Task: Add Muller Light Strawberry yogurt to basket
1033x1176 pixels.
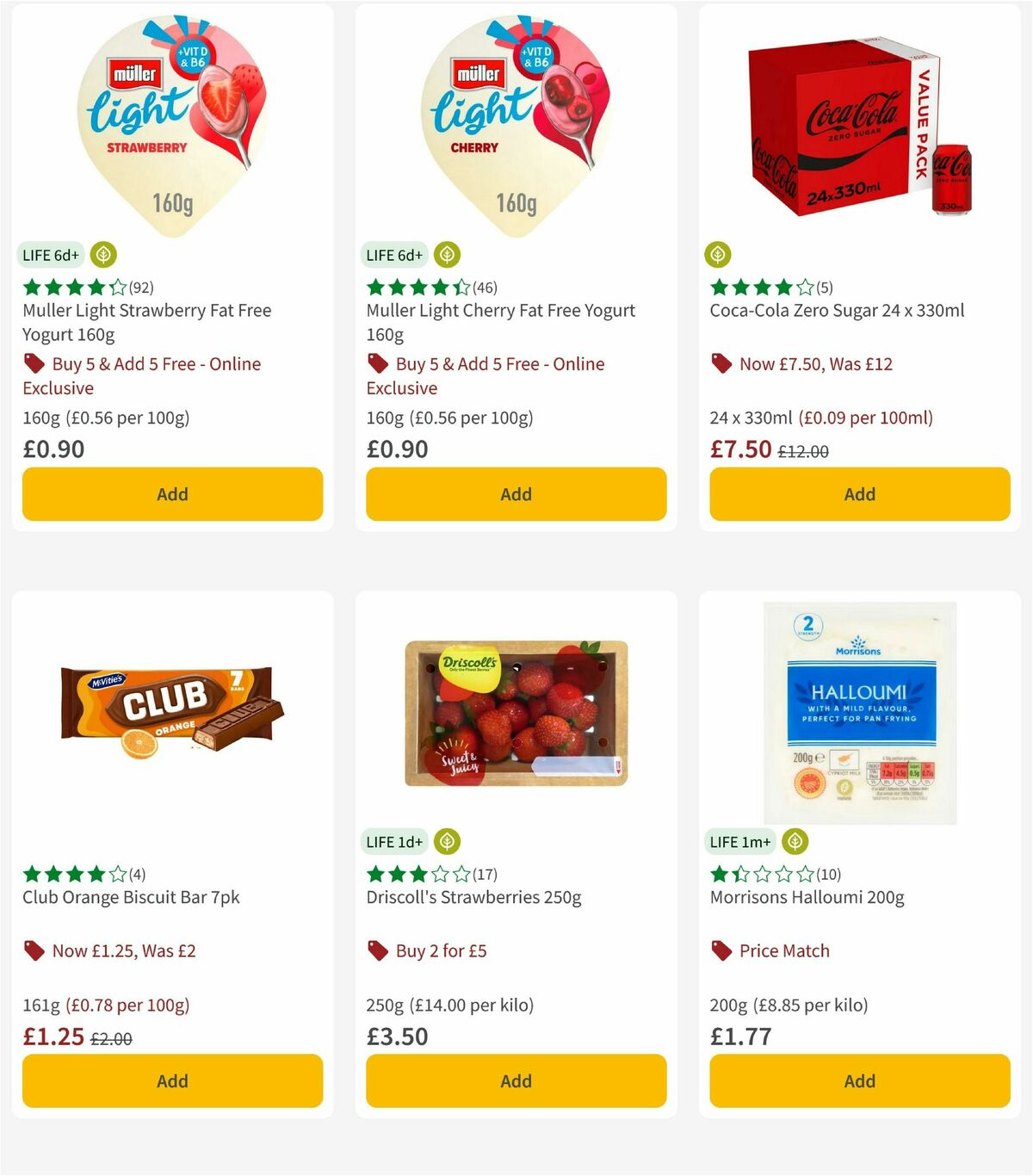Action: [172, 494]
